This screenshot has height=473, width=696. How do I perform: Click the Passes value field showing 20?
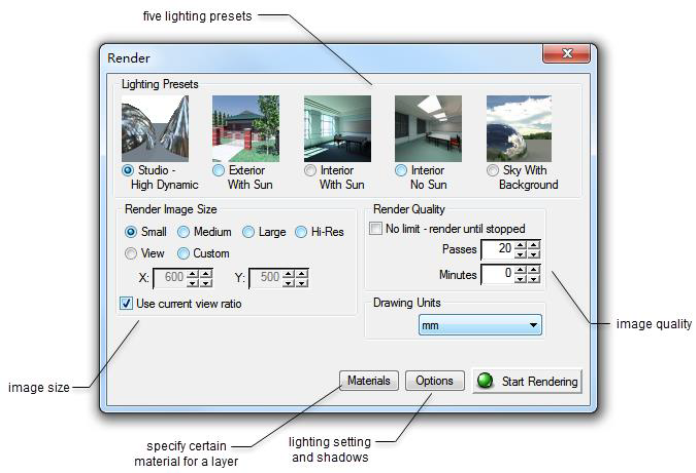point(498,249)
